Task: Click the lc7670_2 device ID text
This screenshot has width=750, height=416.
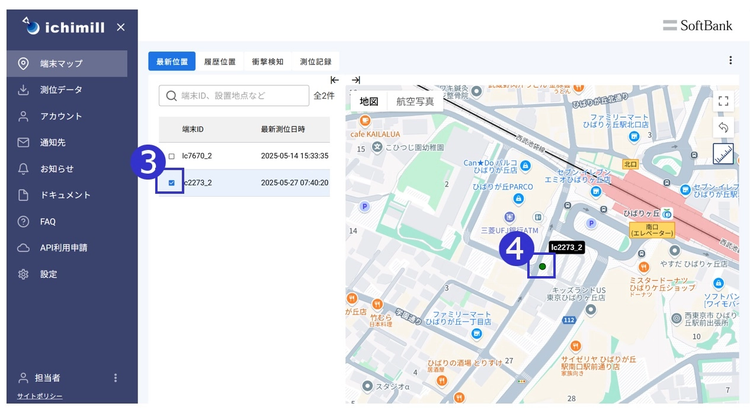Action: [197, 156]
